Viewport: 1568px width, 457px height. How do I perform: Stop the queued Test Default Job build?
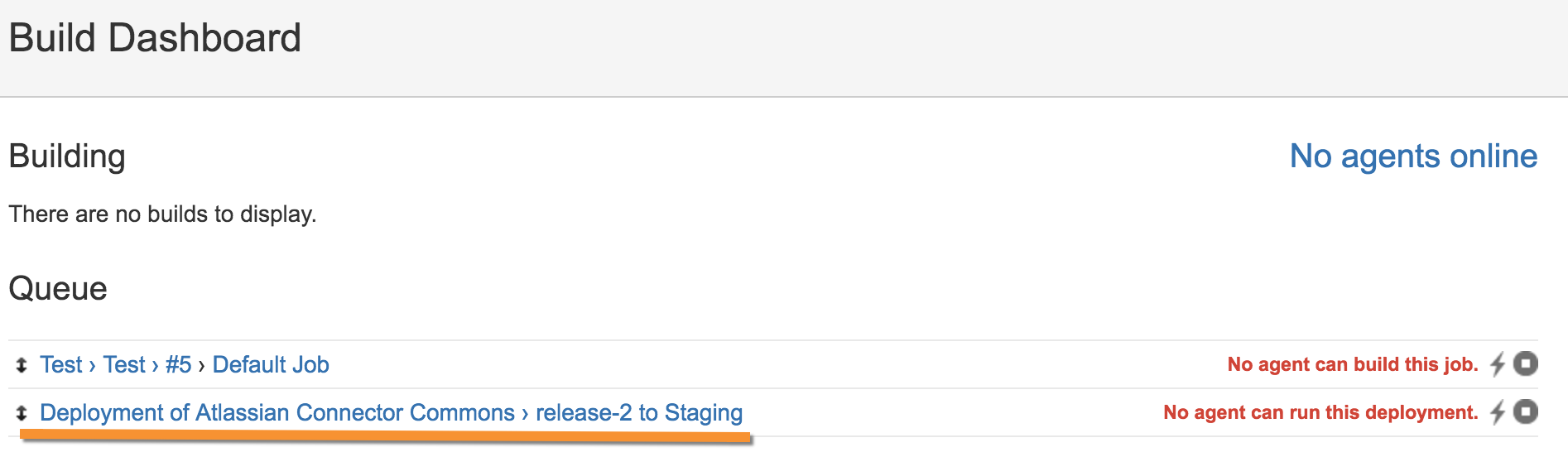coord(1525,363)
